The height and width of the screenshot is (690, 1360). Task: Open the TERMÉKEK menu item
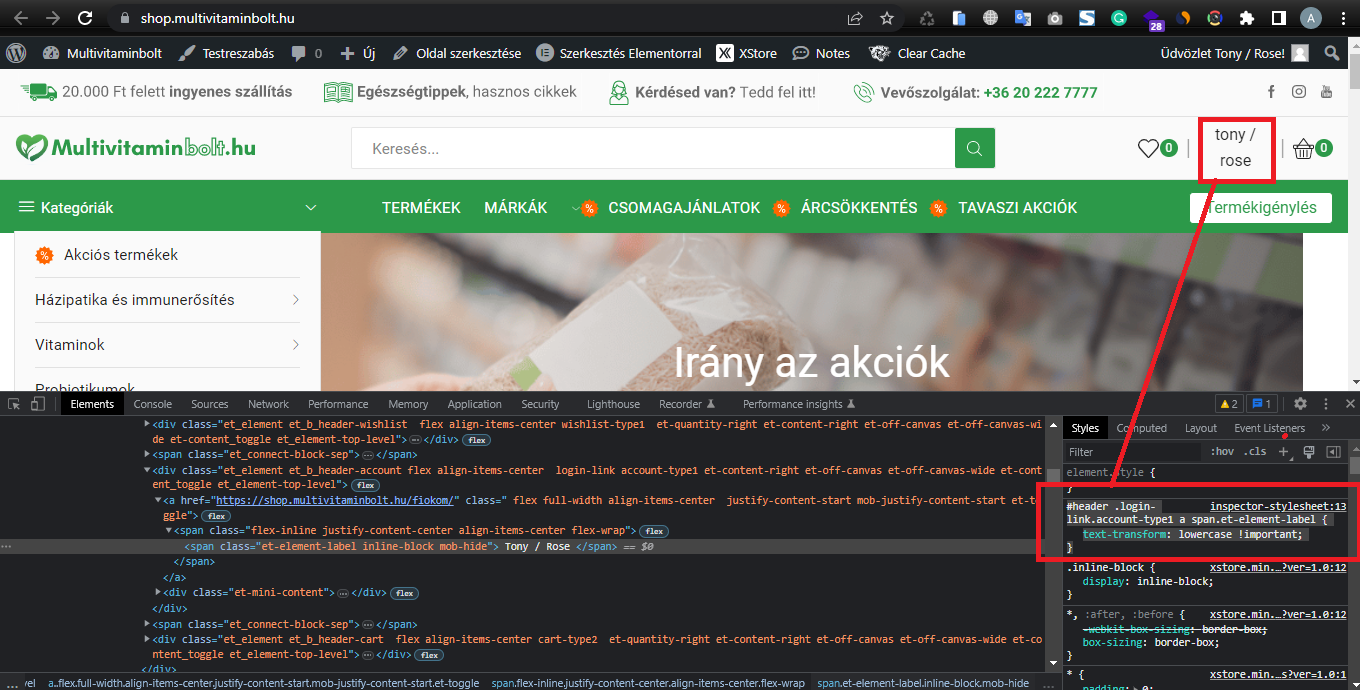[421, 208]
